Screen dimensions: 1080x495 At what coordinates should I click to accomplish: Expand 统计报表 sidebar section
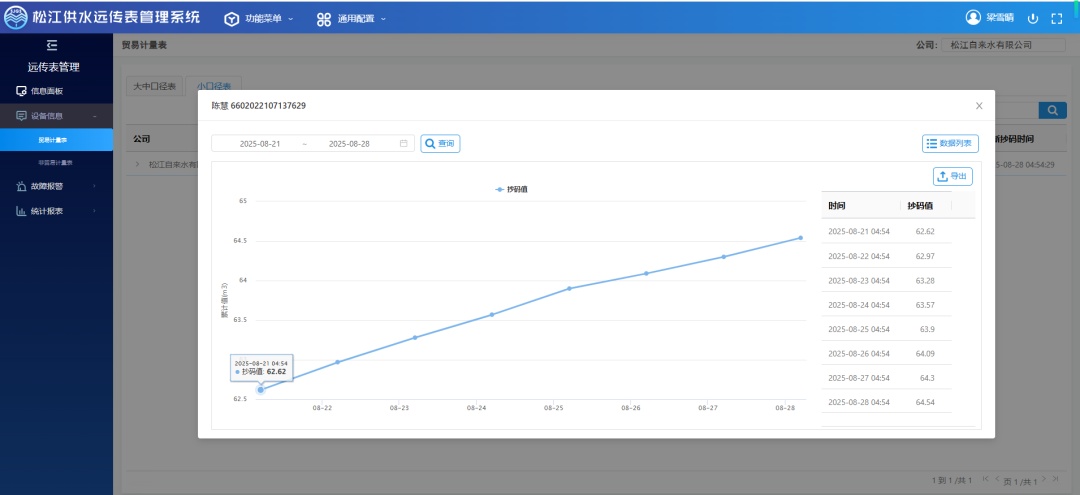(56, 211)
